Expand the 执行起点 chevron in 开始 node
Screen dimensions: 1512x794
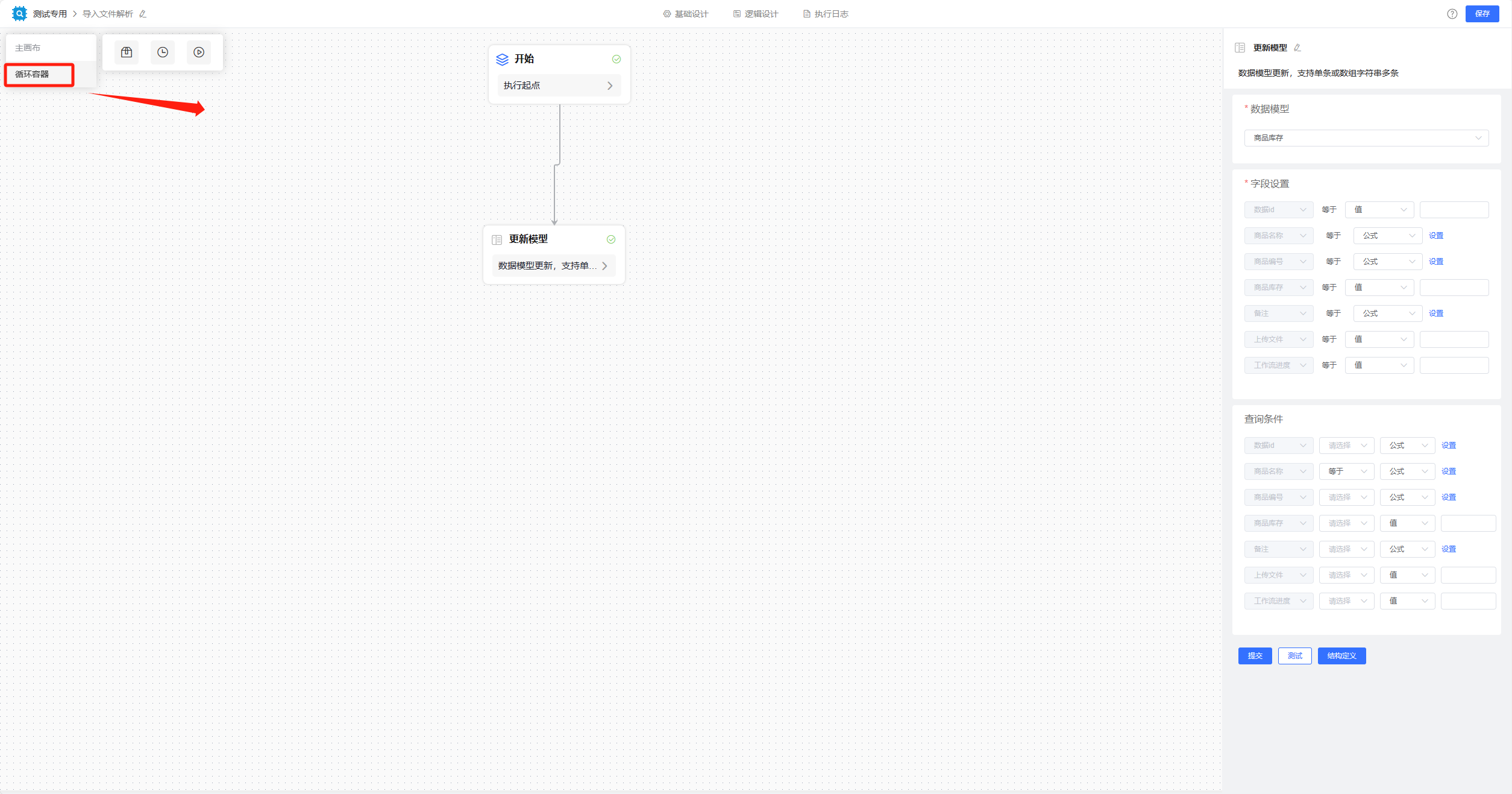tap(610, 86)
